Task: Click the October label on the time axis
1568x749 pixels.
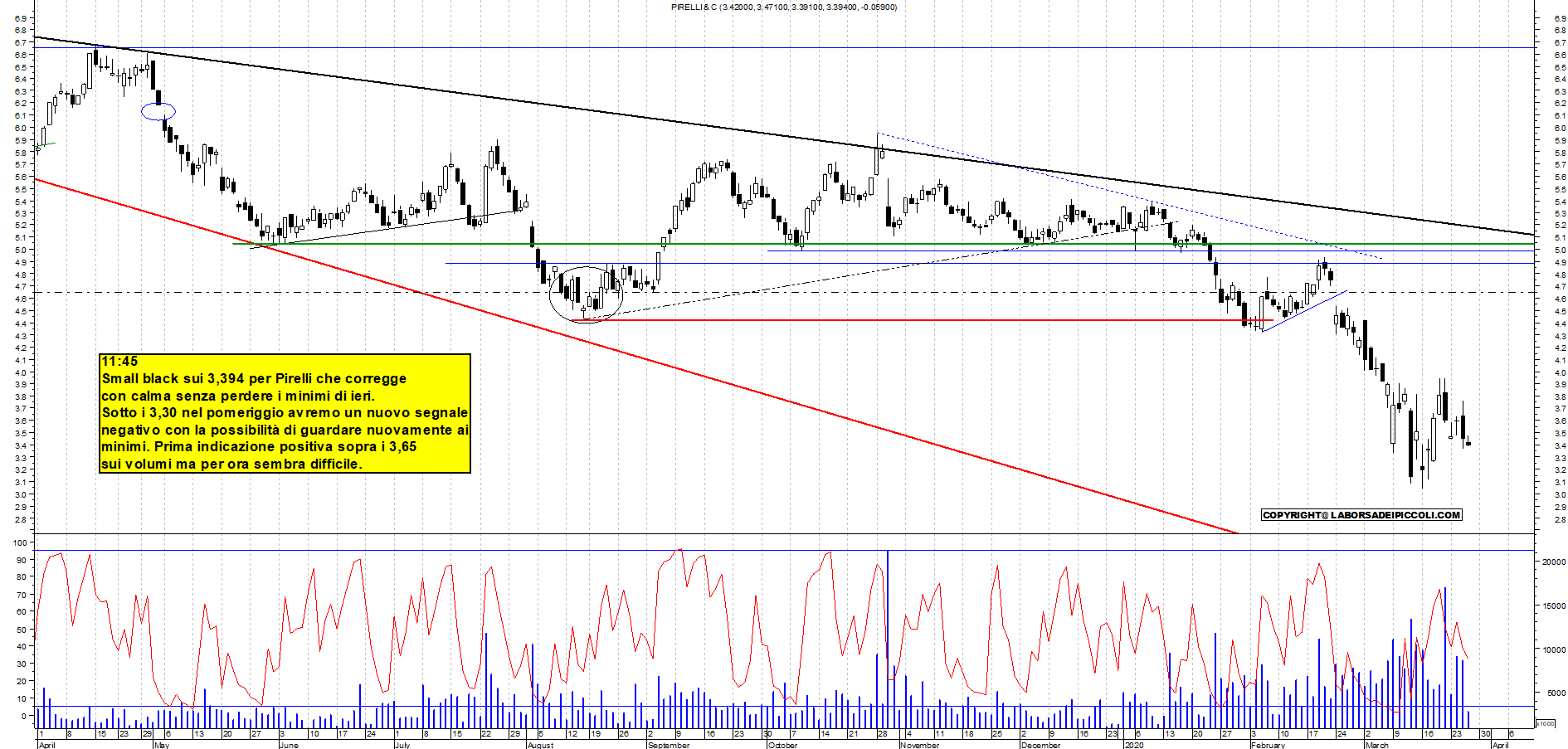Action: [782, 745]
